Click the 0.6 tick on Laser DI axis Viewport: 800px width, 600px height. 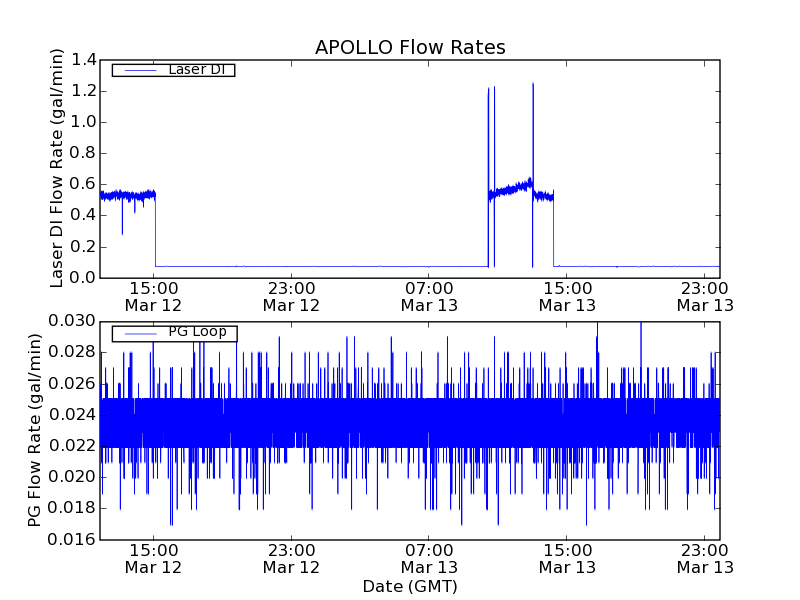point(83,185)
